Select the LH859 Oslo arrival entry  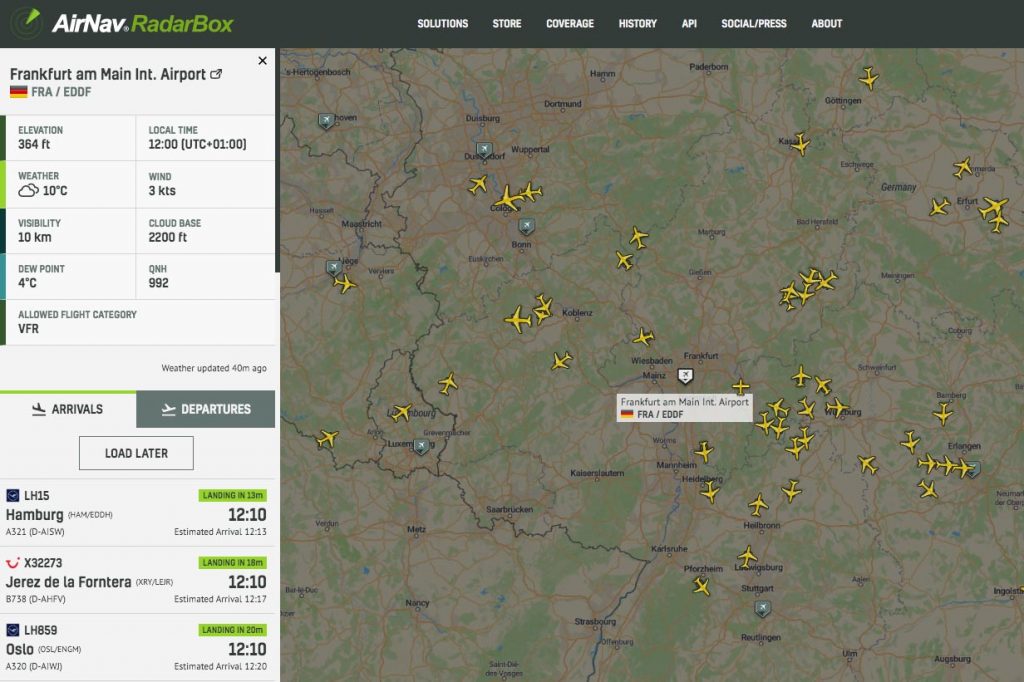[135, 647]
